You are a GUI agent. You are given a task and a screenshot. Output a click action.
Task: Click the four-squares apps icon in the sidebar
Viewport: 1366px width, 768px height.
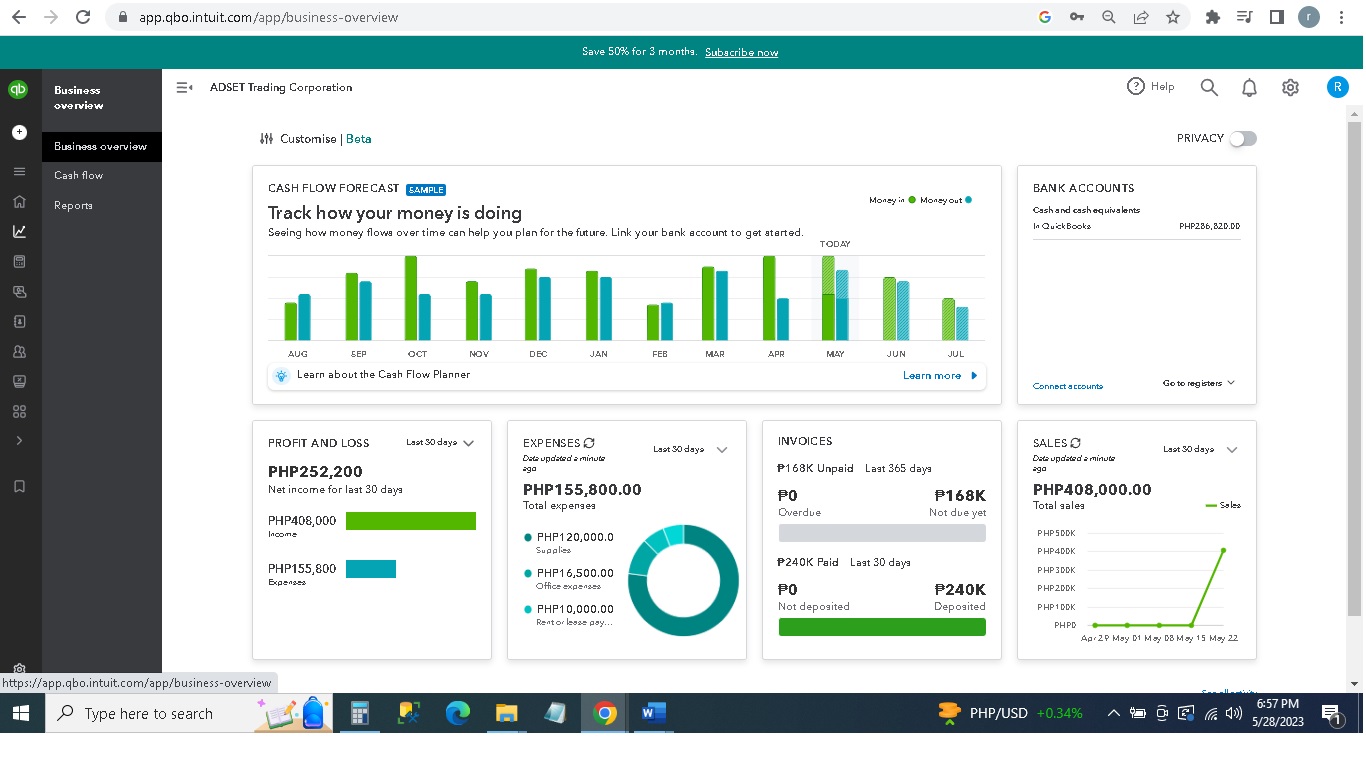tap(19, 411)
